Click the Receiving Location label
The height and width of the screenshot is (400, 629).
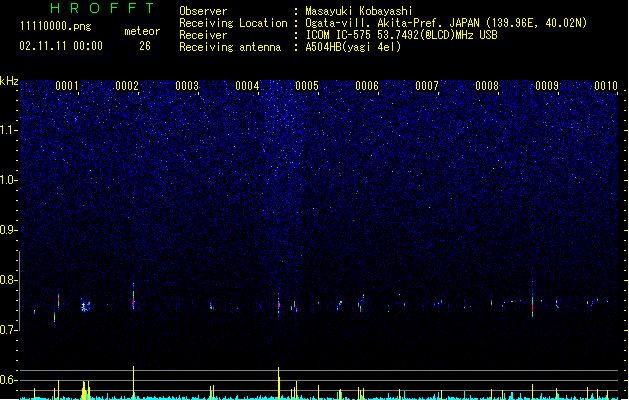(x=233, y=23)
